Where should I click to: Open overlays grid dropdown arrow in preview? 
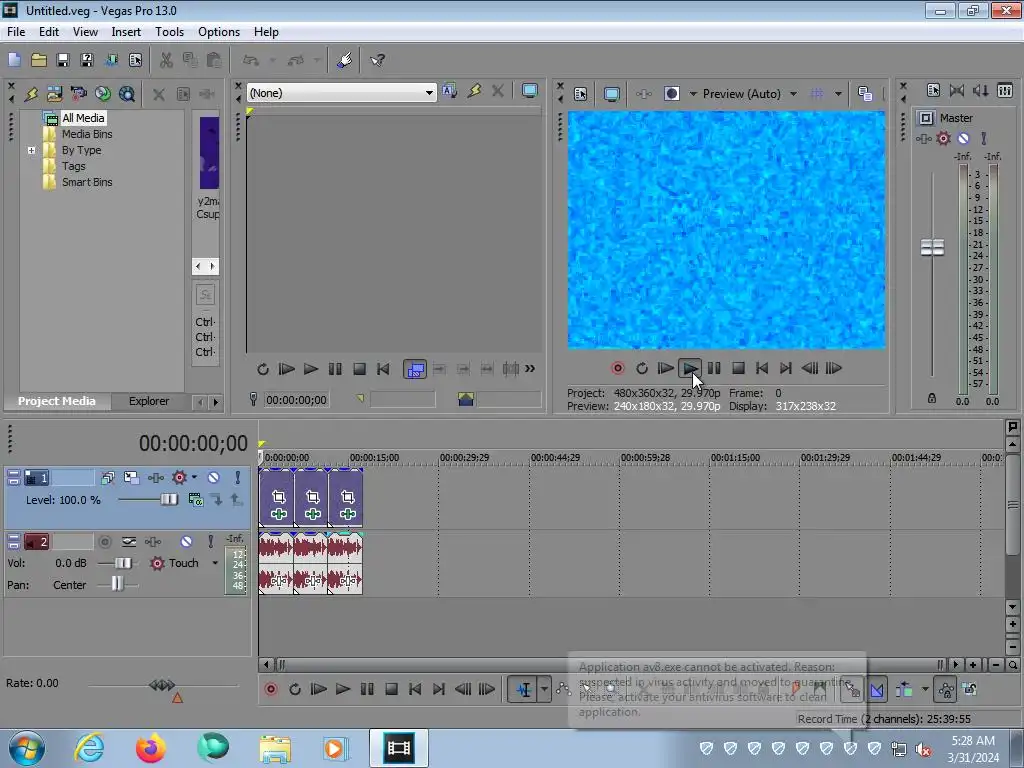pyautogui.click(x=838, y=94)
